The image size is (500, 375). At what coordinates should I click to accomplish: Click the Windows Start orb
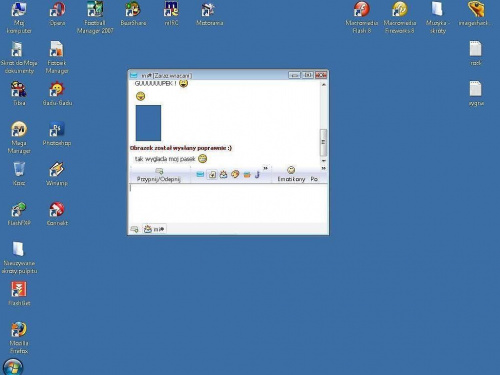coord(12,367)
